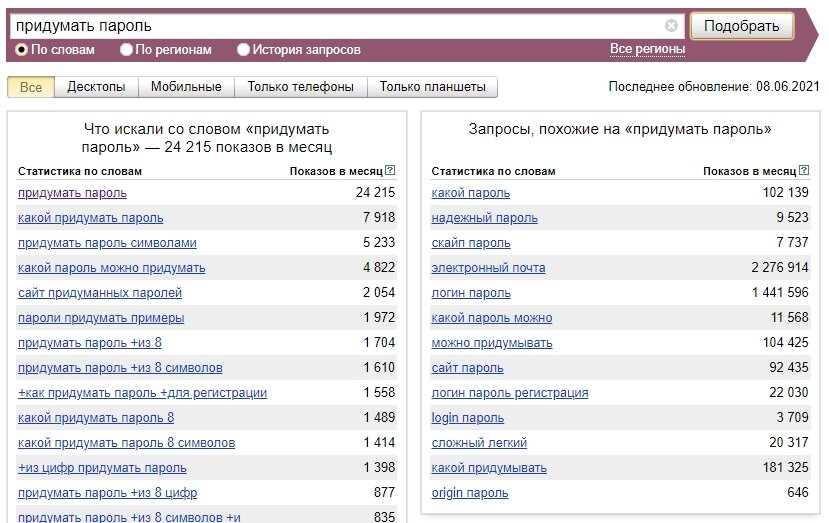Switch to the 'Мобильные' tab
829x523 pixels.
[186, 87]
